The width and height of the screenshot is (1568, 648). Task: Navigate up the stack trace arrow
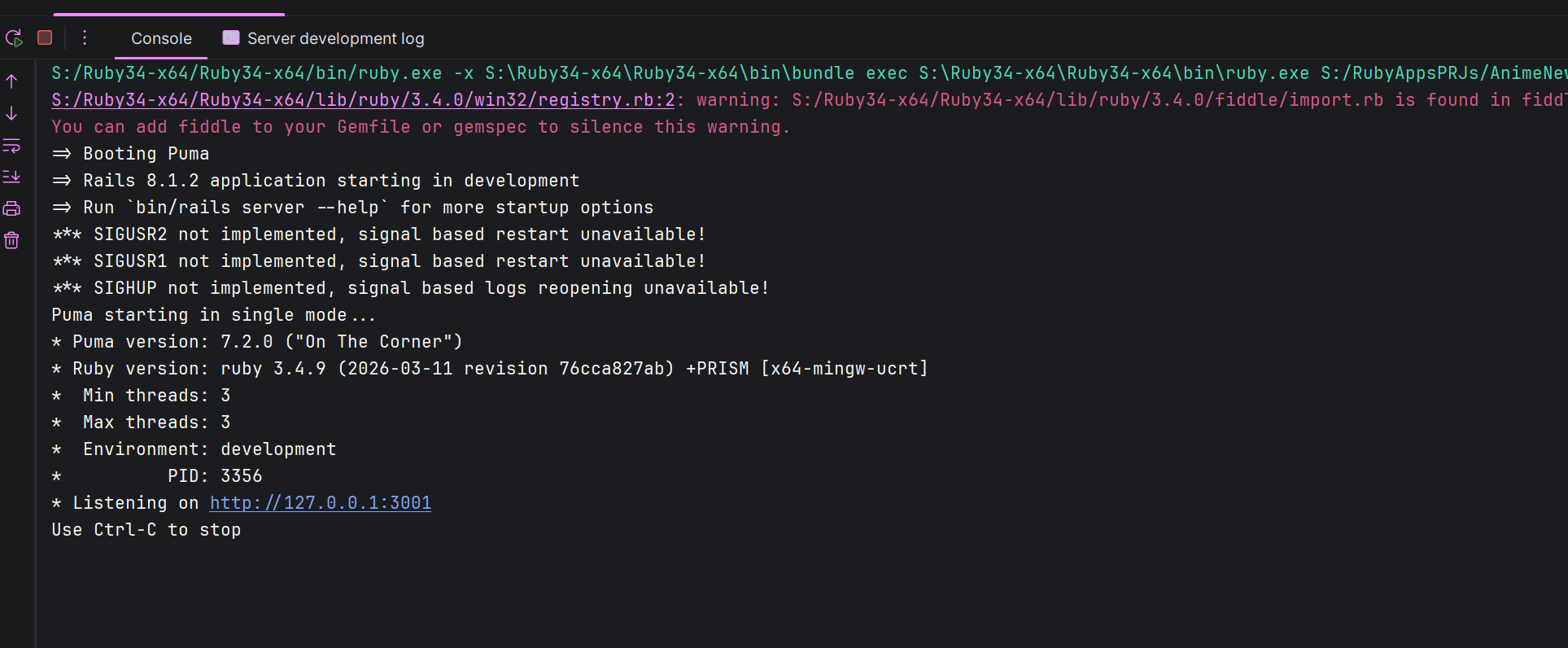point(11,81)
